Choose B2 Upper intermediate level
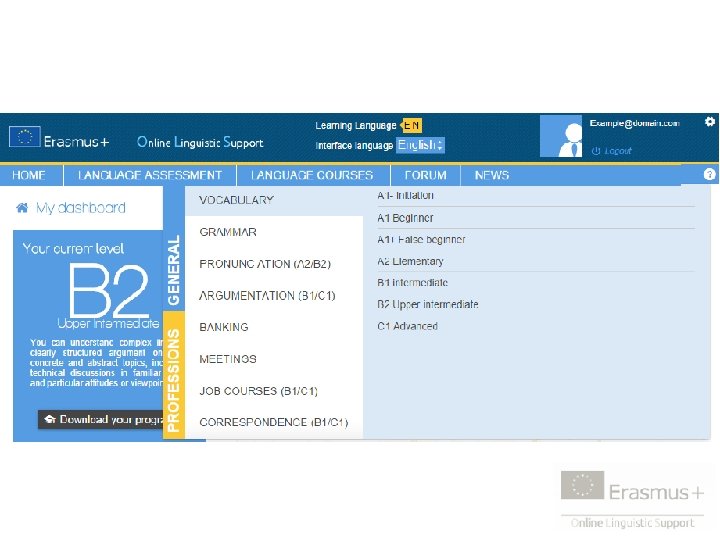The width and height of the screenshot is (720, 540). pyautogui.click(x=428, y=304)
